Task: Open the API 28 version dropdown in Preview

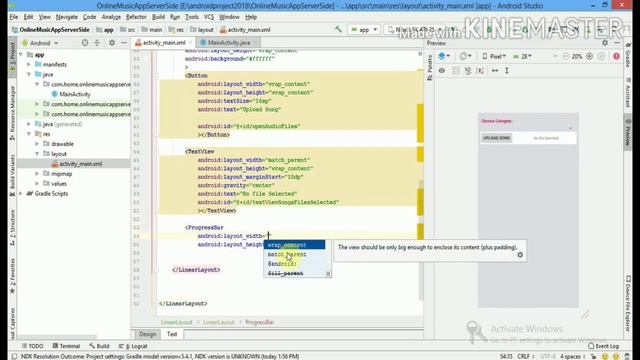Action: (522, 56)
